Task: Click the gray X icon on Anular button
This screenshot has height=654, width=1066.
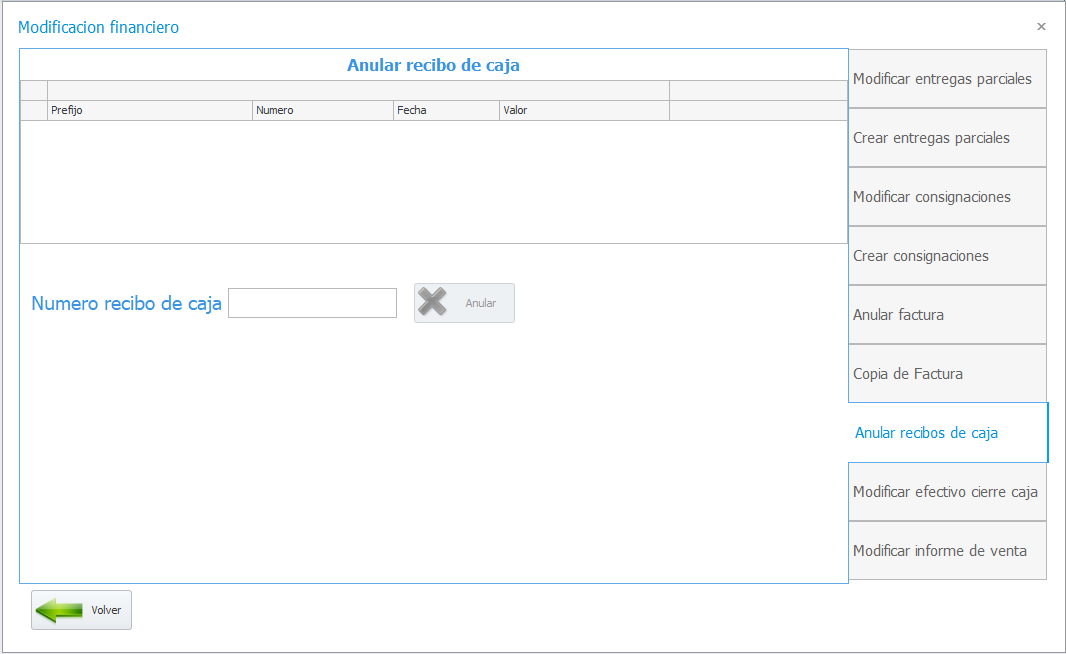Action: click(x=432, y=302)
